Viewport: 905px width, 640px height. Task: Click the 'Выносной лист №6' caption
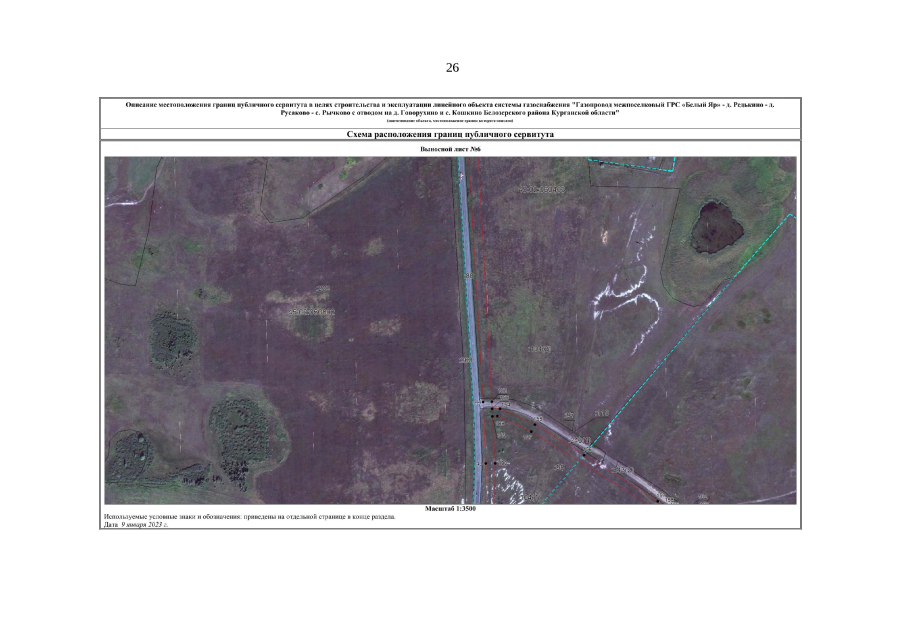[x=450, y=149]
